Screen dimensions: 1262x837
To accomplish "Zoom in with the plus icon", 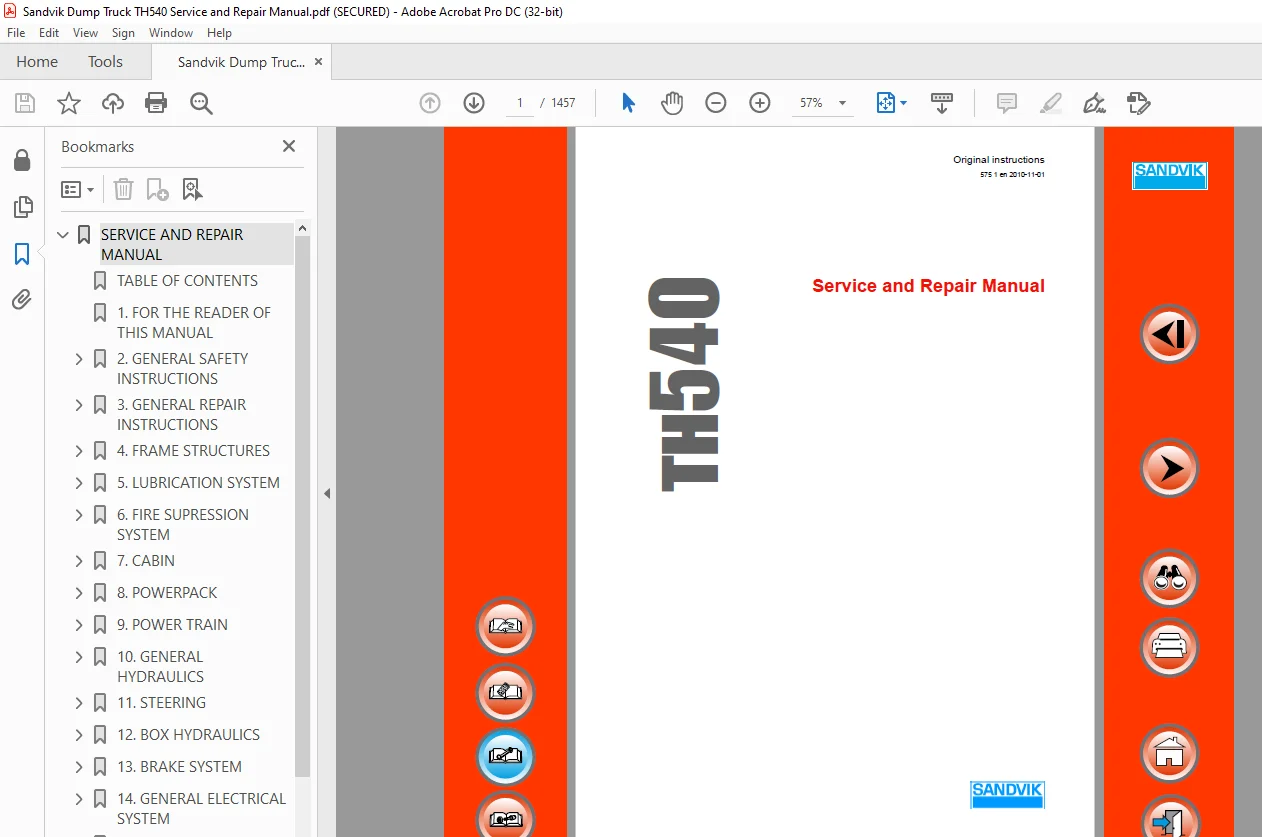I will click(x=760, y=103).
